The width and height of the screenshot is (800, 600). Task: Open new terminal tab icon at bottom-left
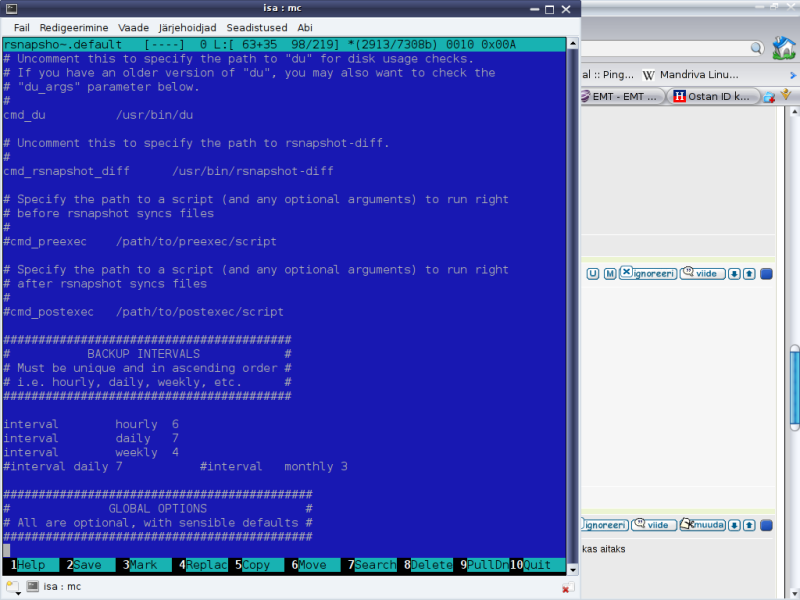click(x=12, y=587)
